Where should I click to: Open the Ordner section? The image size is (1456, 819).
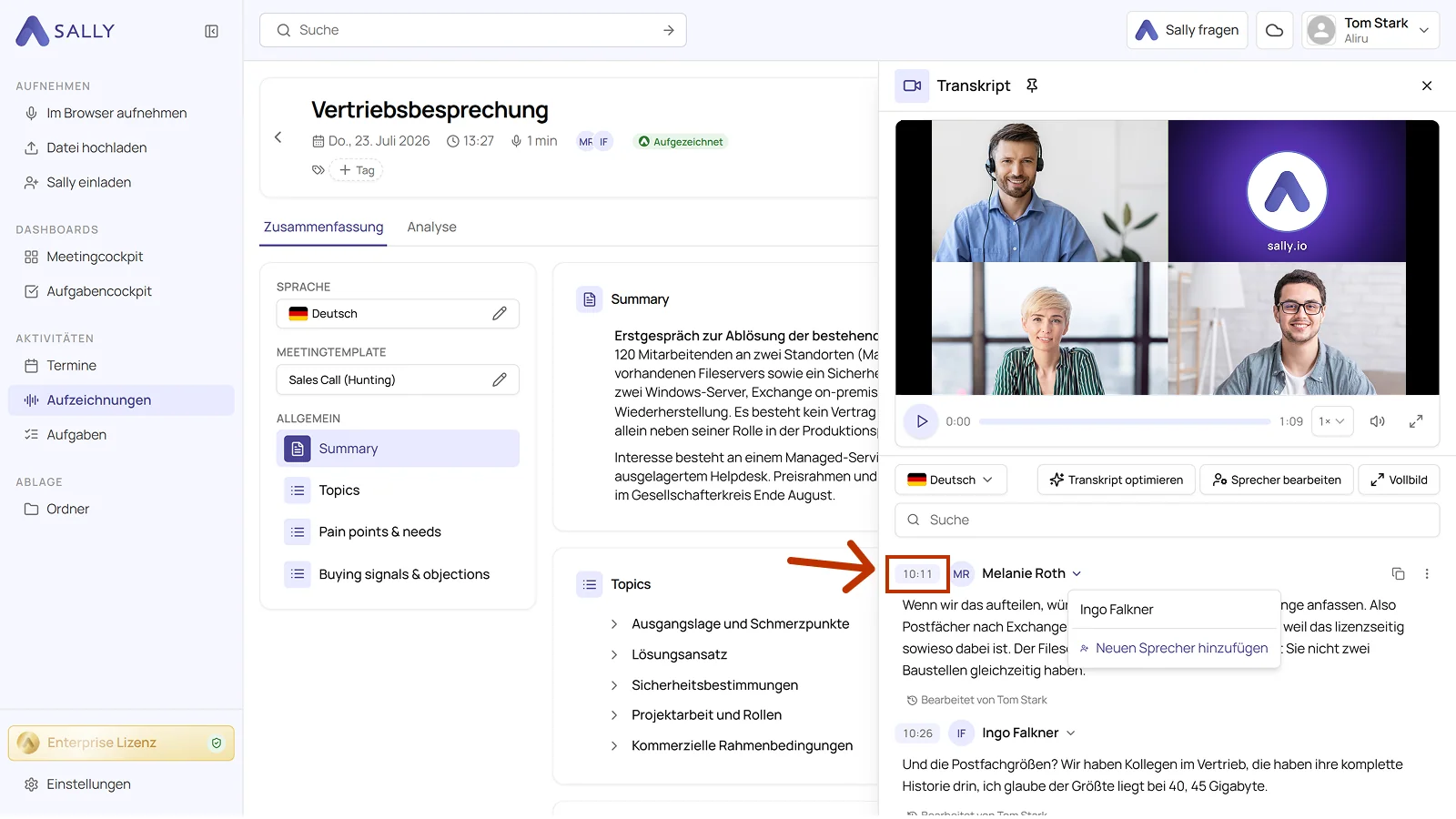tap(121, 510)
